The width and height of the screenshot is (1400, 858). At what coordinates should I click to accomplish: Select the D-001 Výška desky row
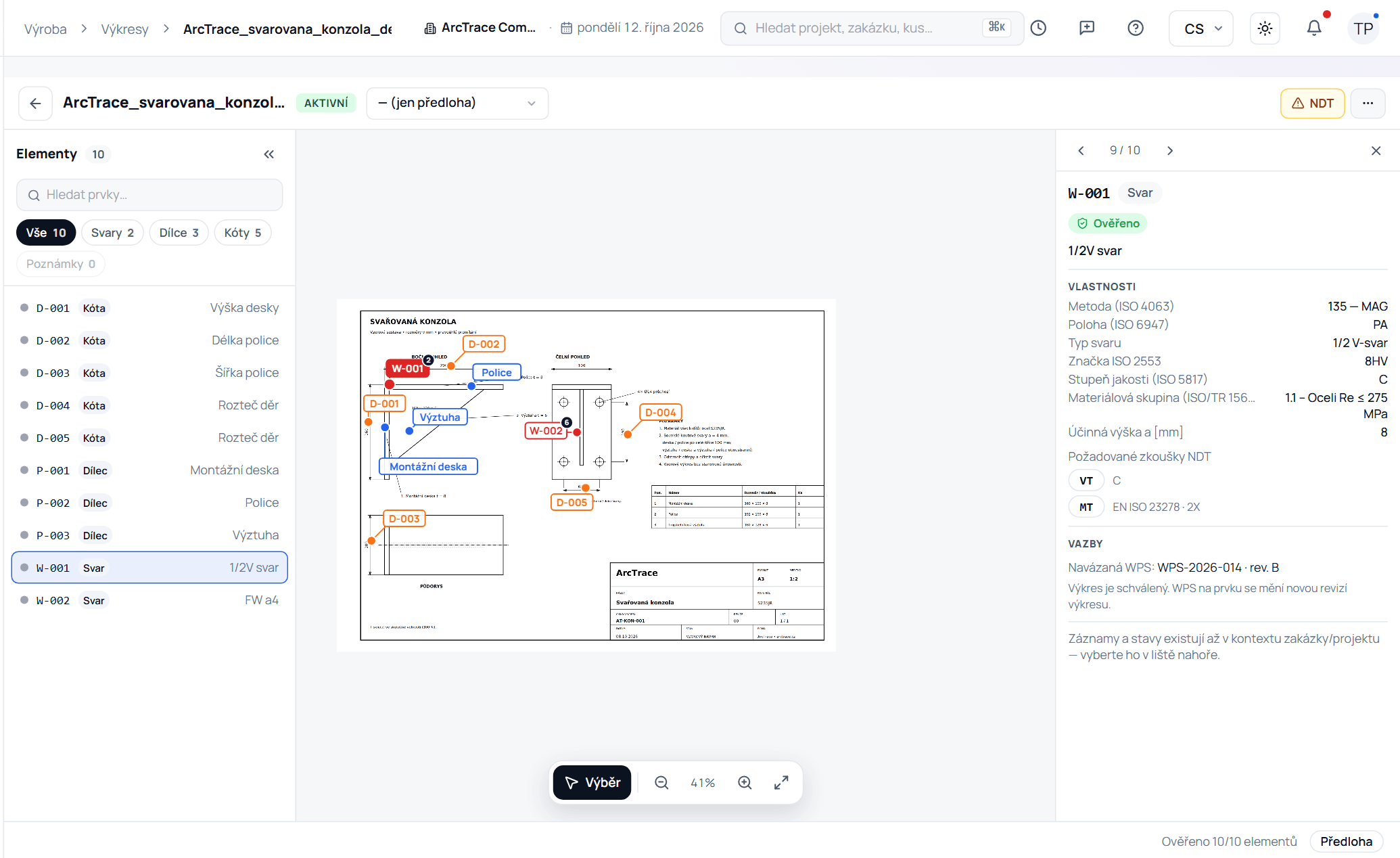coord(149,308)
